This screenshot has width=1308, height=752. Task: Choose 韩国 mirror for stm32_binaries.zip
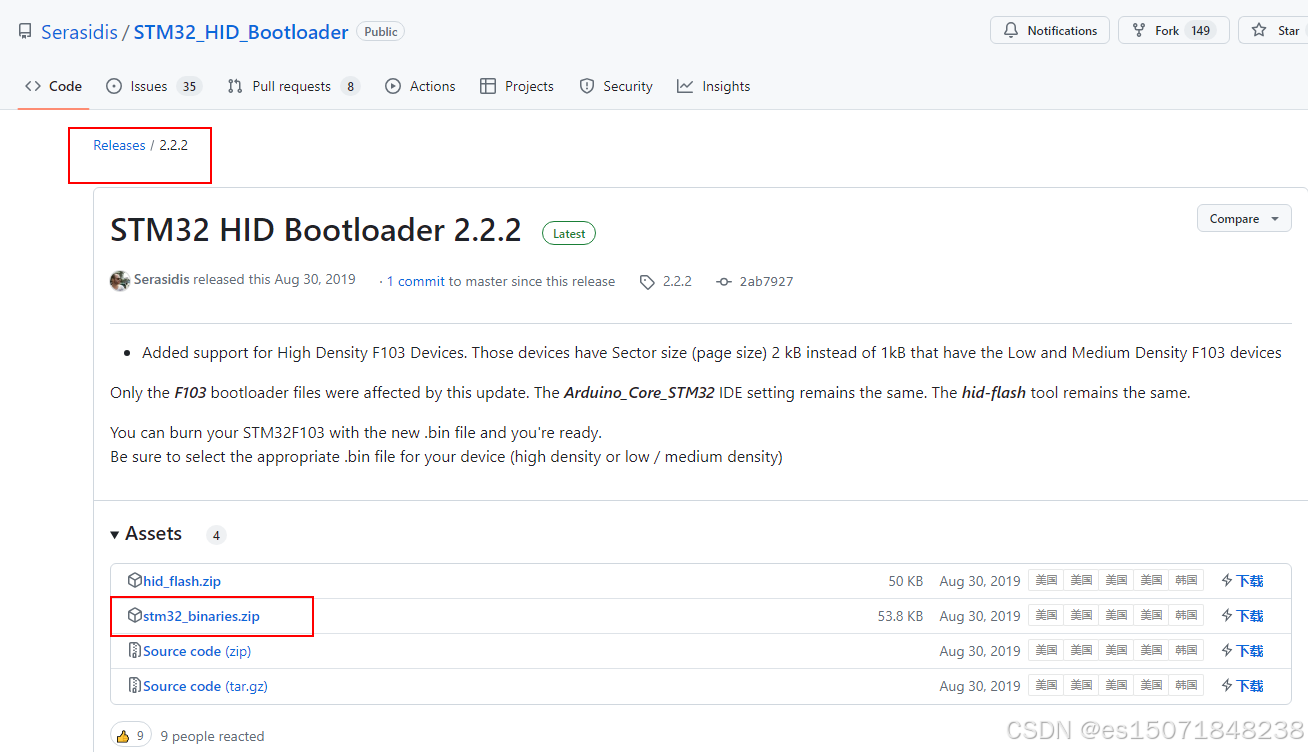point(1186,616)
